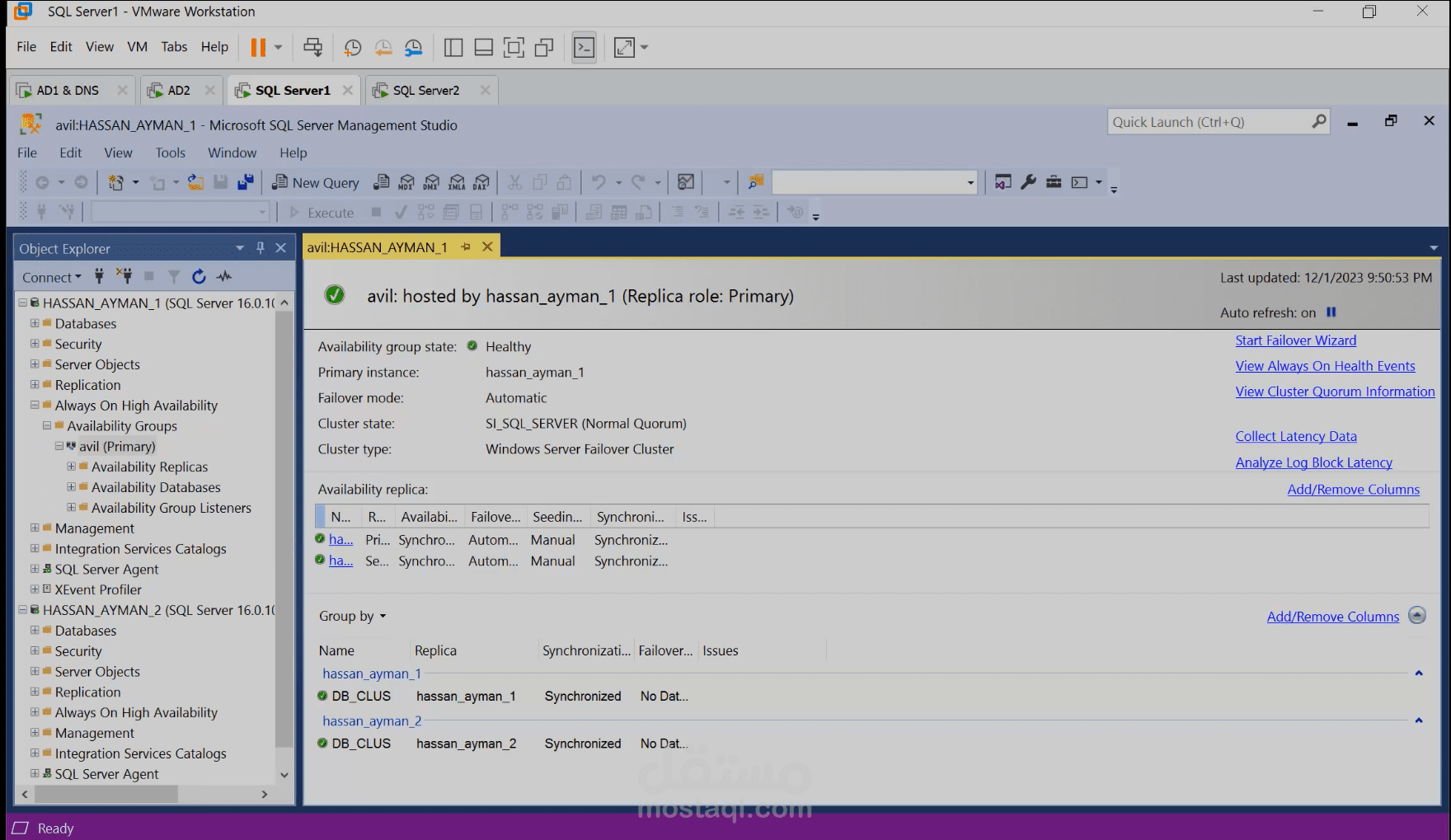
Task: Click View Always On Health Events link
Action: tap(1325, 366)
